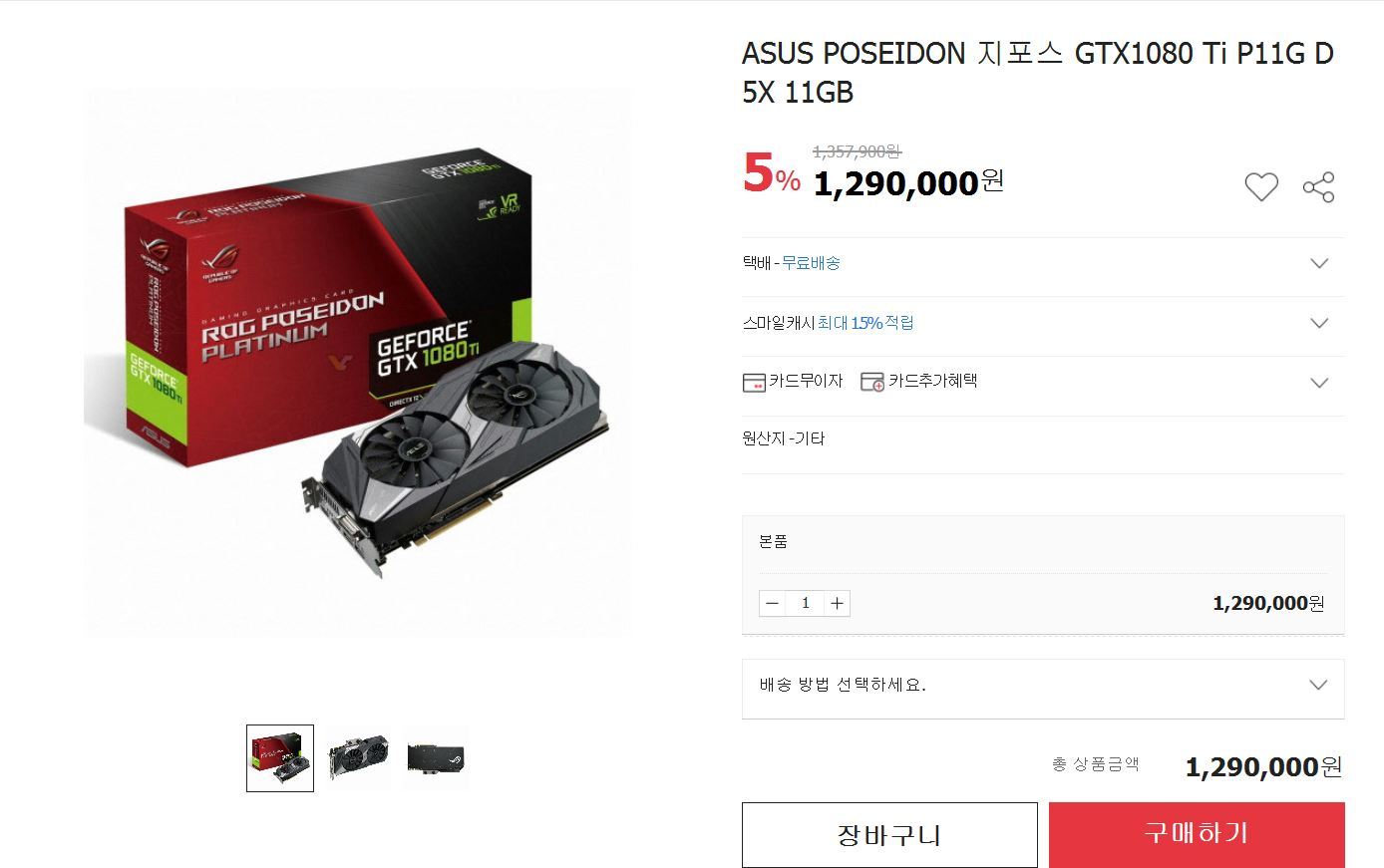The width and height of the screenshot is (1384, 868).
Task: Click the red 구매하기 buy button
Action: coord(1197,834)
